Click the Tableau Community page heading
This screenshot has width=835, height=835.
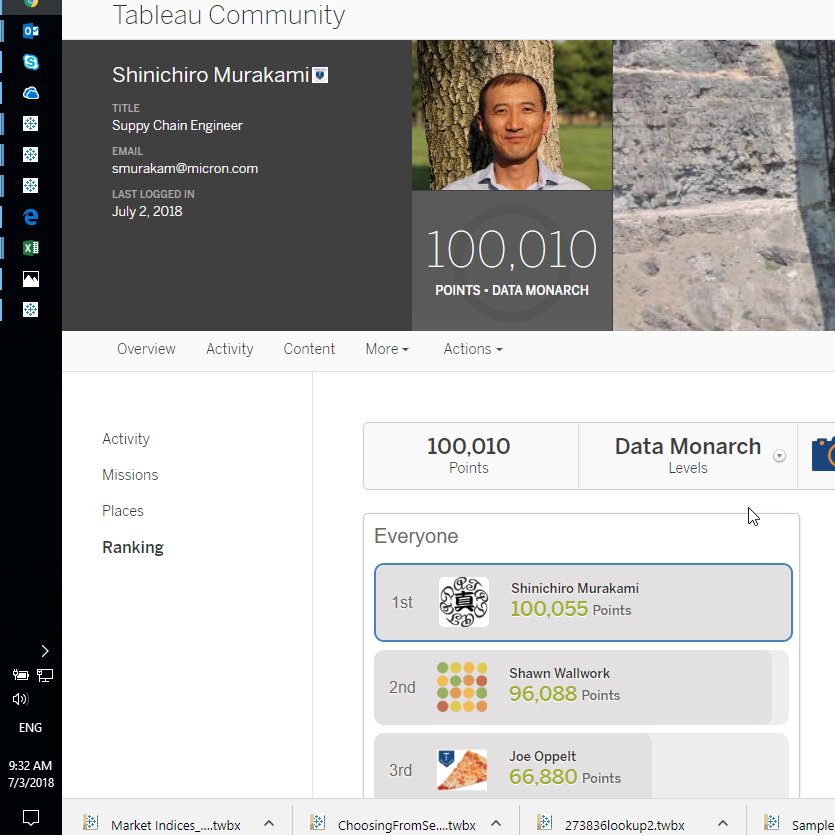click(228, 15)
